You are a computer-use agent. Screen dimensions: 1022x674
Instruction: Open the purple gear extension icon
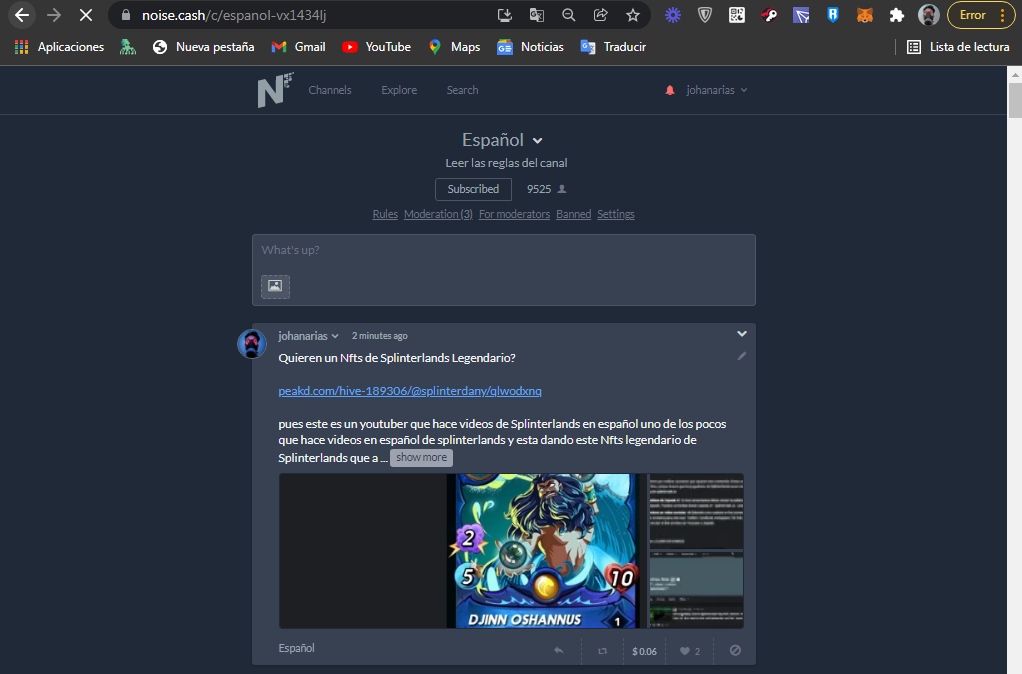pyautogui.click(x=673, y=15)
